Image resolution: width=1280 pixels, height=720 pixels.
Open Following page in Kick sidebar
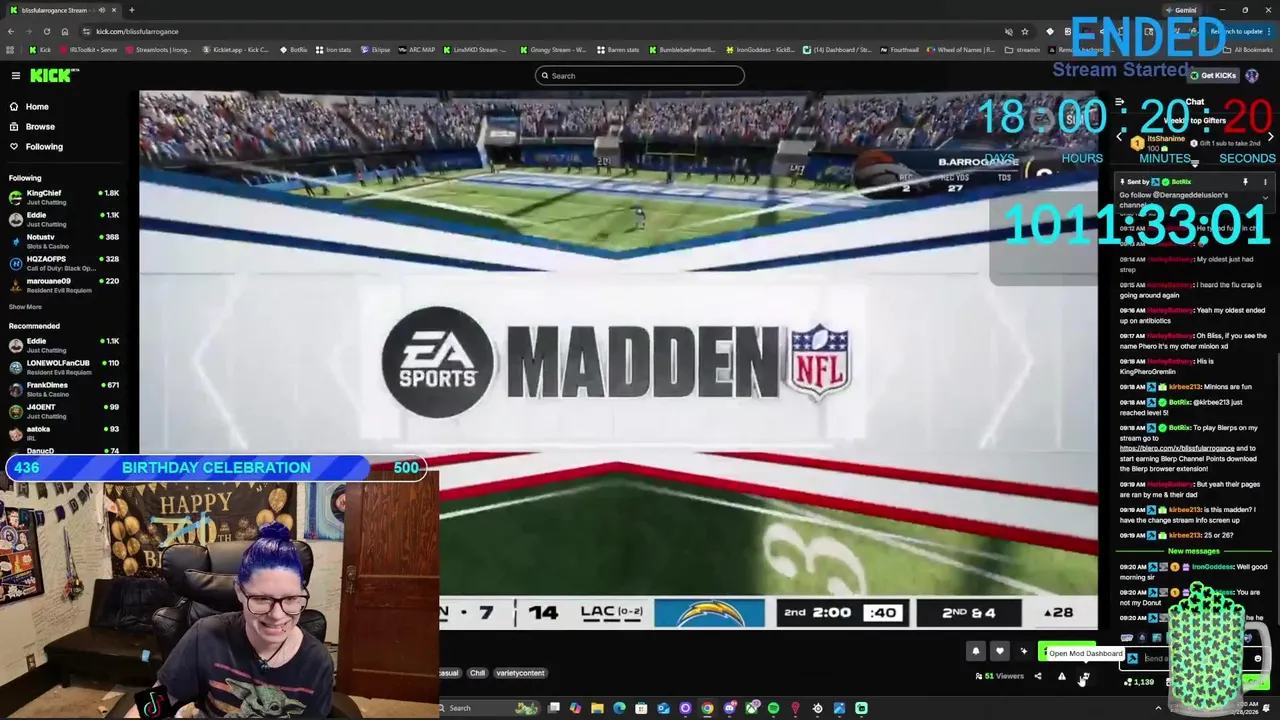pos(44,146)
